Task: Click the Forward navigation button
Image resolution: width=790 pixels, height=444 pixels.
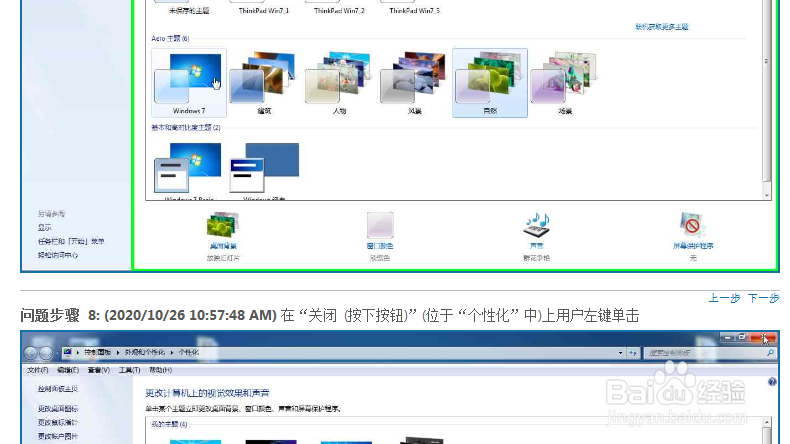Action: [x=46, y=353]
